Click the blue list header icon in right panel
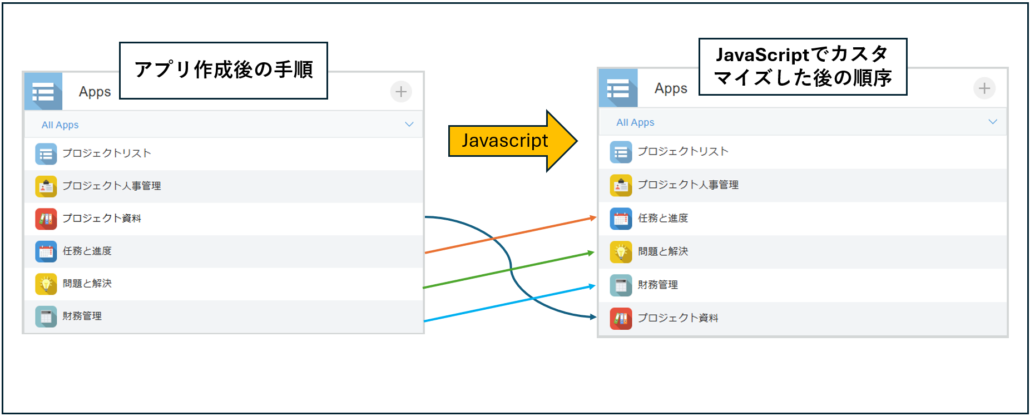 point(618,88)
